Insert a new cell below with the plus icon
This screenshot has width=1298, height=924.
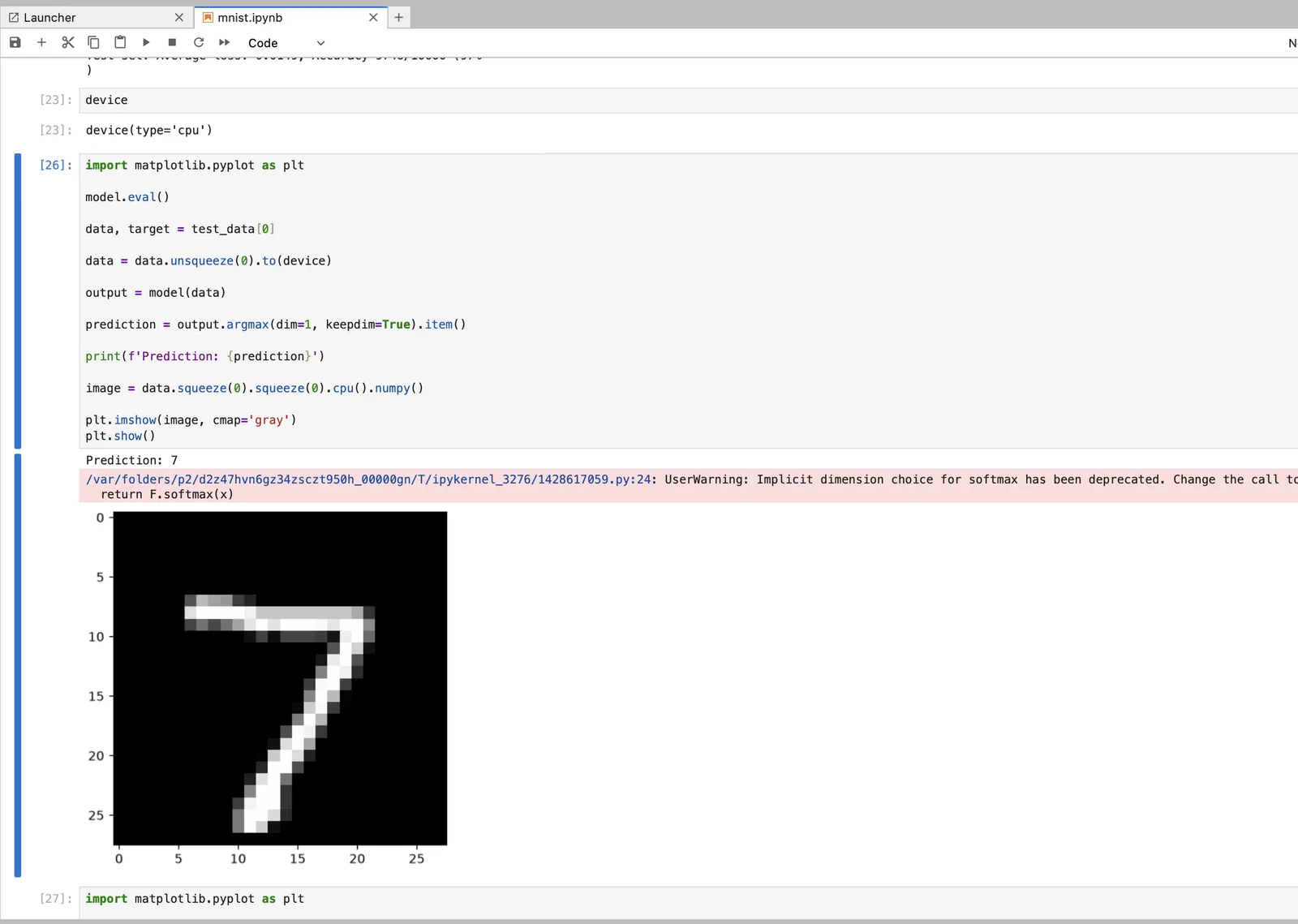pos(41,42)
